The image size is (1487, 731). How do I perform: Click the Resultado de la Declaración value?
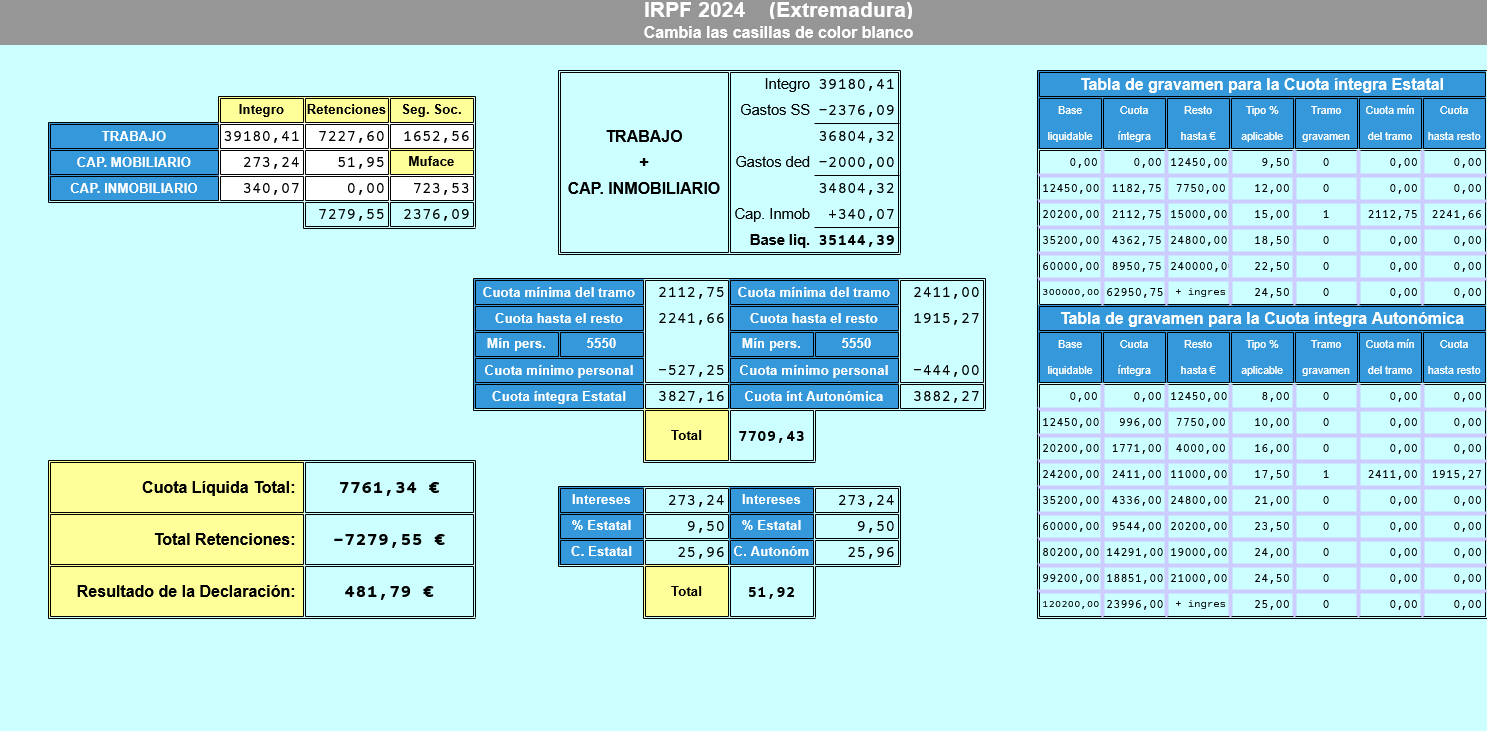(x=389, y=592)
